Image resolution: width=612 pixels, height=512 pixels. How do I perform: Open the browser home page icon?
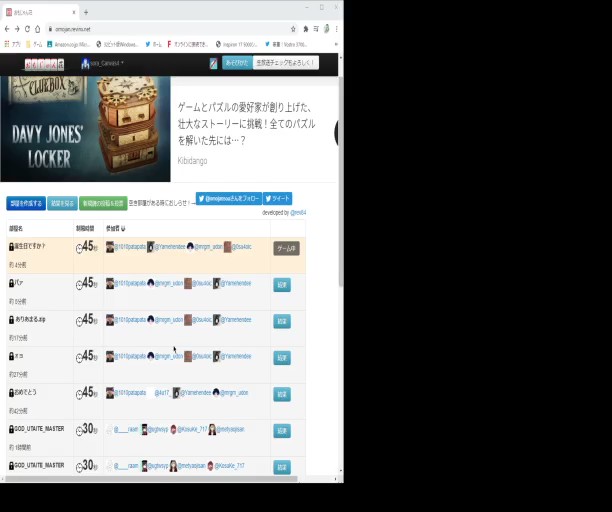[37, 29]
